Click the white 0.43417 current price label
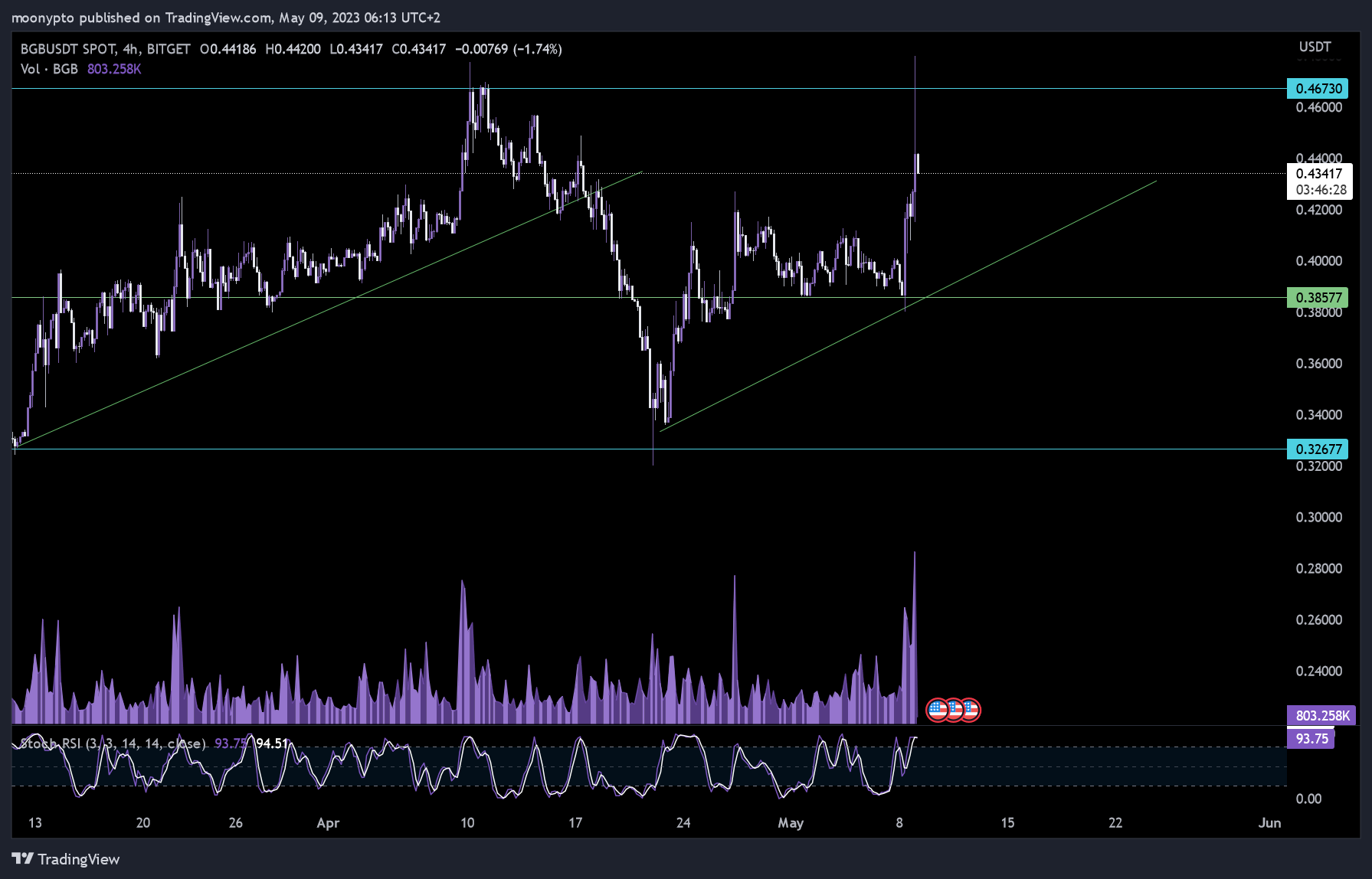 coord(1319,174)
